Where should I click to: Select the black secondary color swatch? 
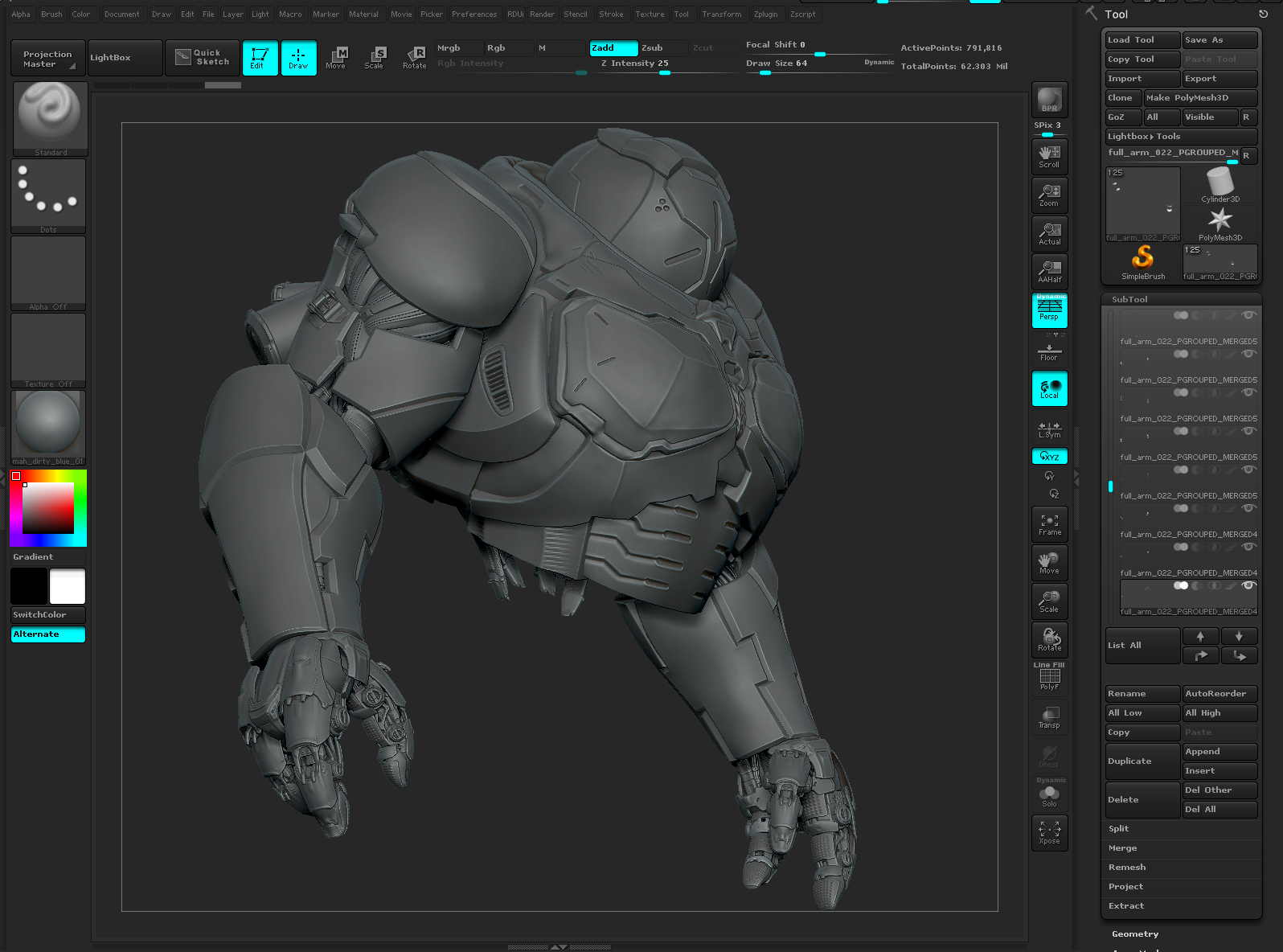[x=29, y=586]
